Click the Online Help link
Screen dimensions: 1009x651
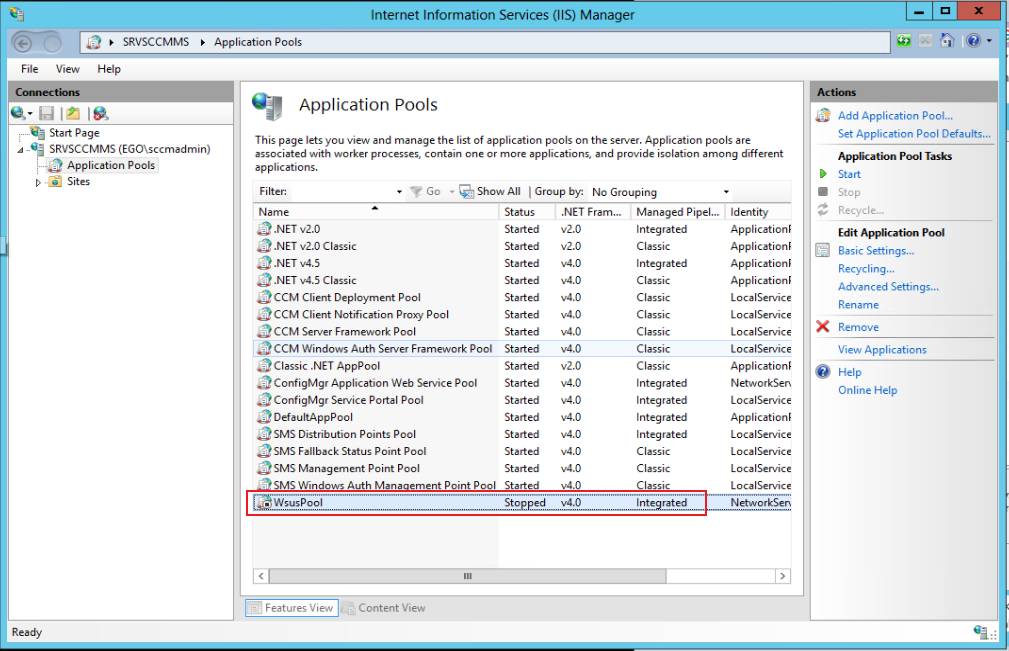867,390
